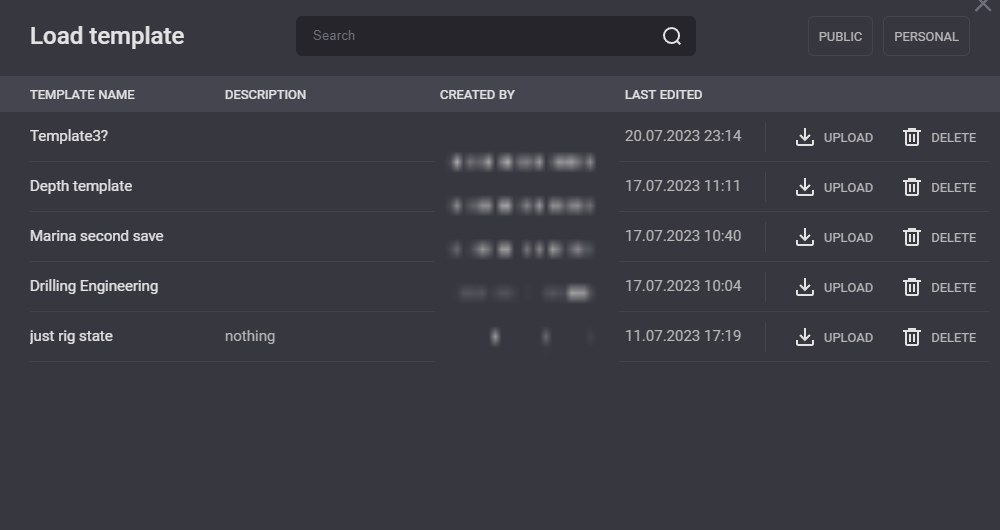1000x530 pixels.
Task: Click trash icon for Drilling Engineering
Action: click(x=912, y=287)
